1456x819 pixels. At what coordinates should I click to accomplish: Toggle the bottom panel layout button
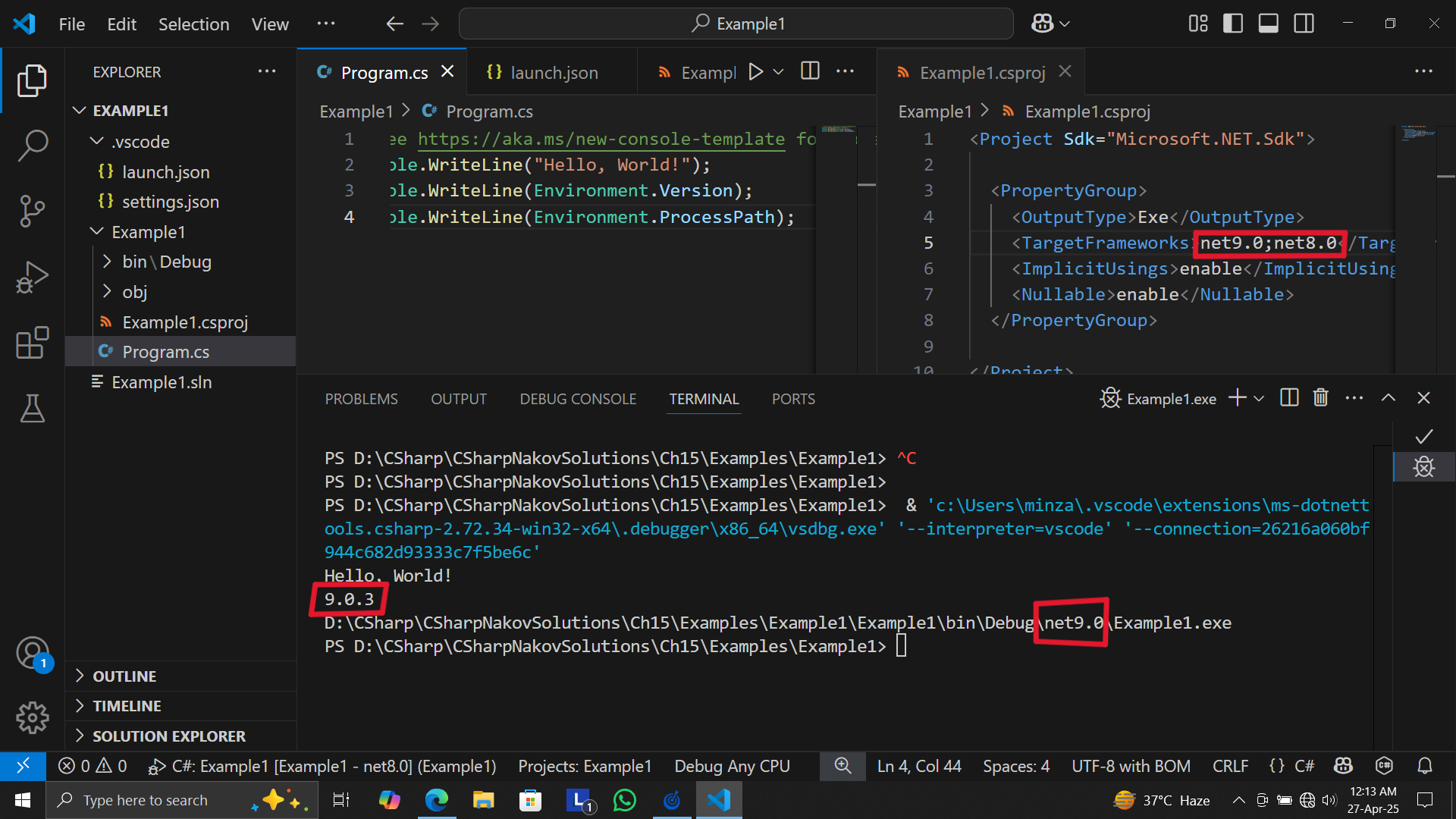pos(1268,24)
